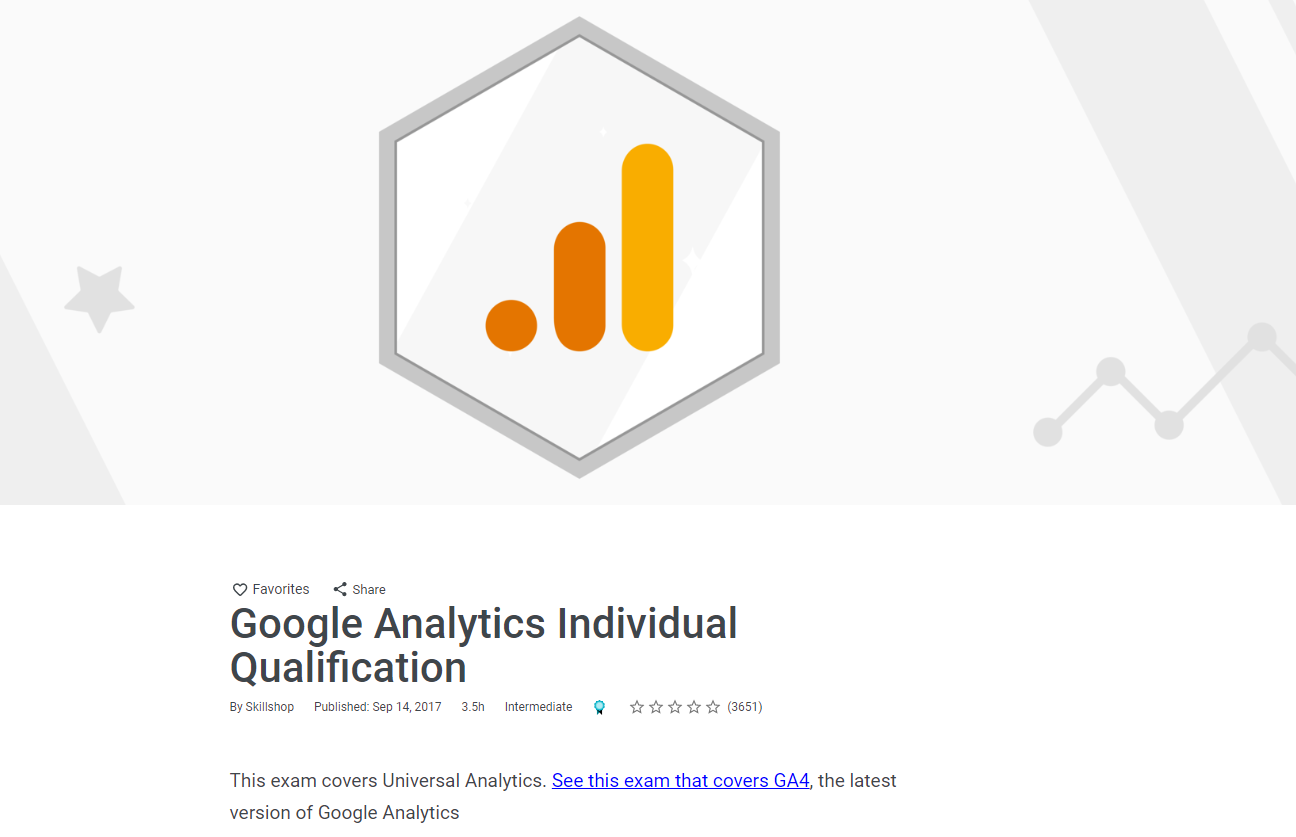Click the Share icon
Screen dimensions: 1296x837
(x=340, y=589)
